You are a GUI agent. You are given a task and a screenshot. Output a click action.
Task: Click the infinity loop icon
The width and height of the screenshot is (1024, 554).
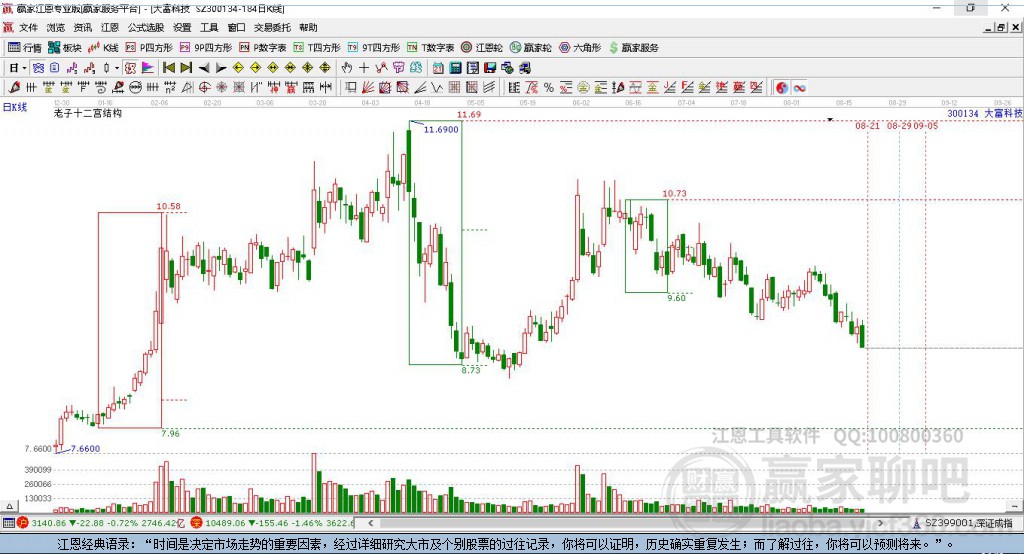pyautogui.click(x=799, y=88)
